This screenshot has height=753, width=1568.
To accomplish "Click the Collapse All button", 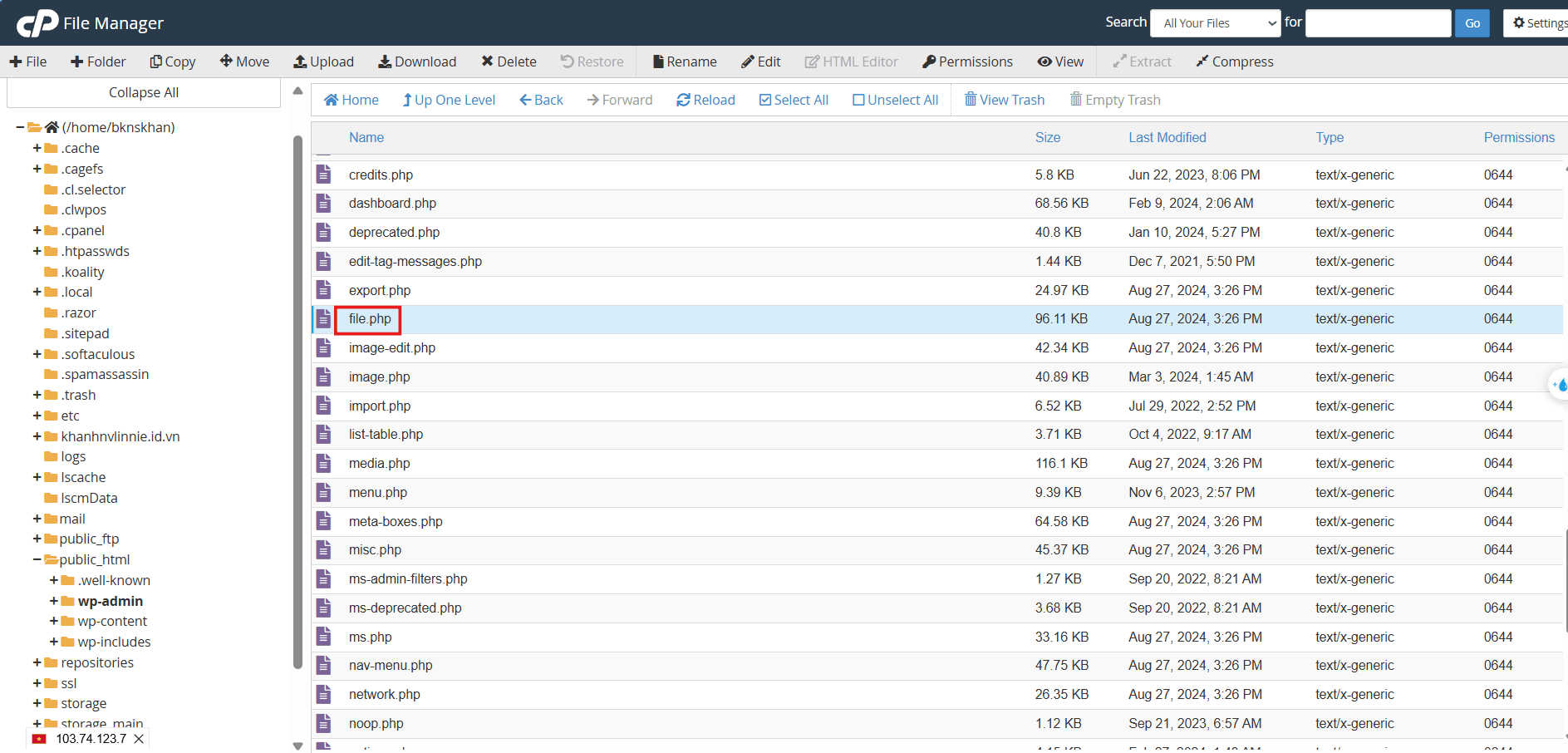I will coord(144,92).
